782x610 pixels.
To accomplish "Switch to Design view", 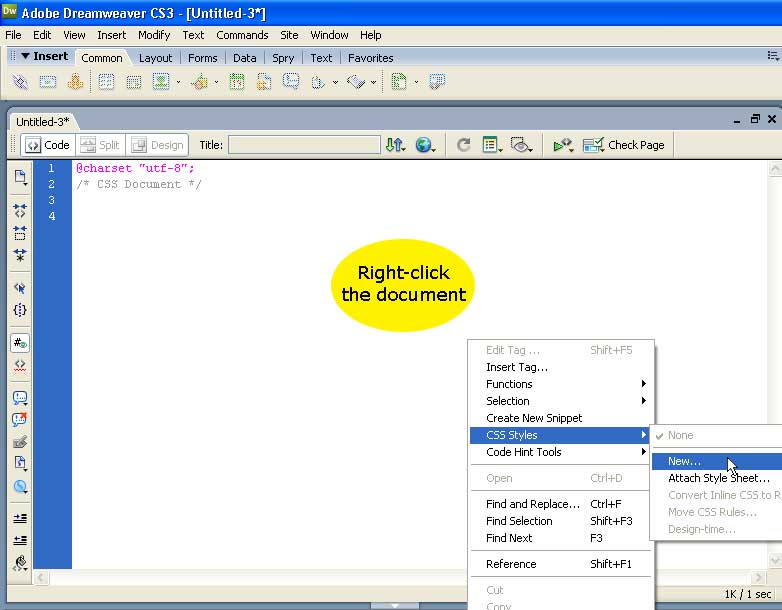I will (x=157, y=145).
